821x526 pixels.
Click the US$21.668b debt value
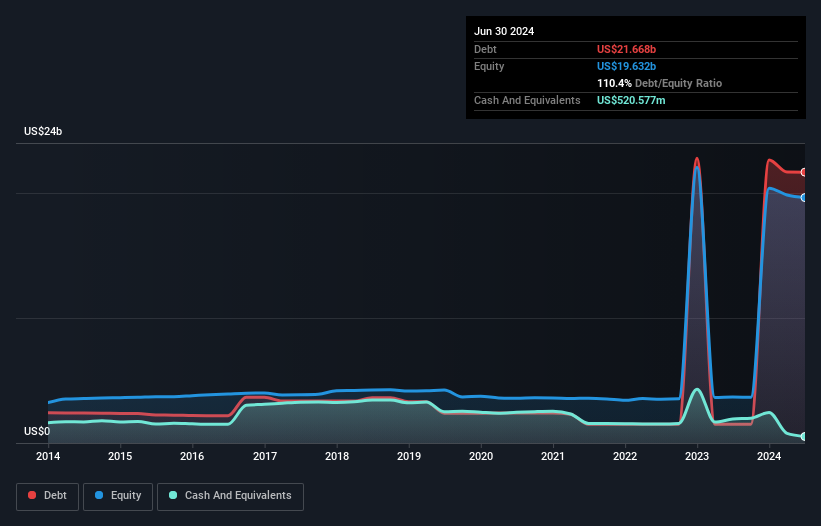(626, 49)
